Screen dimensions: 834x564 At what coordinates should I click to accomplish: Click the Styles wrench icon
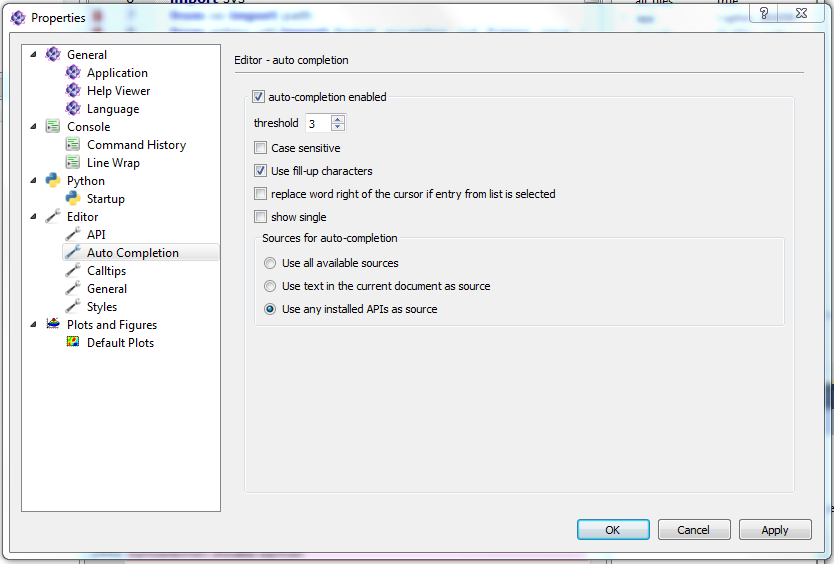click(73, 306)
